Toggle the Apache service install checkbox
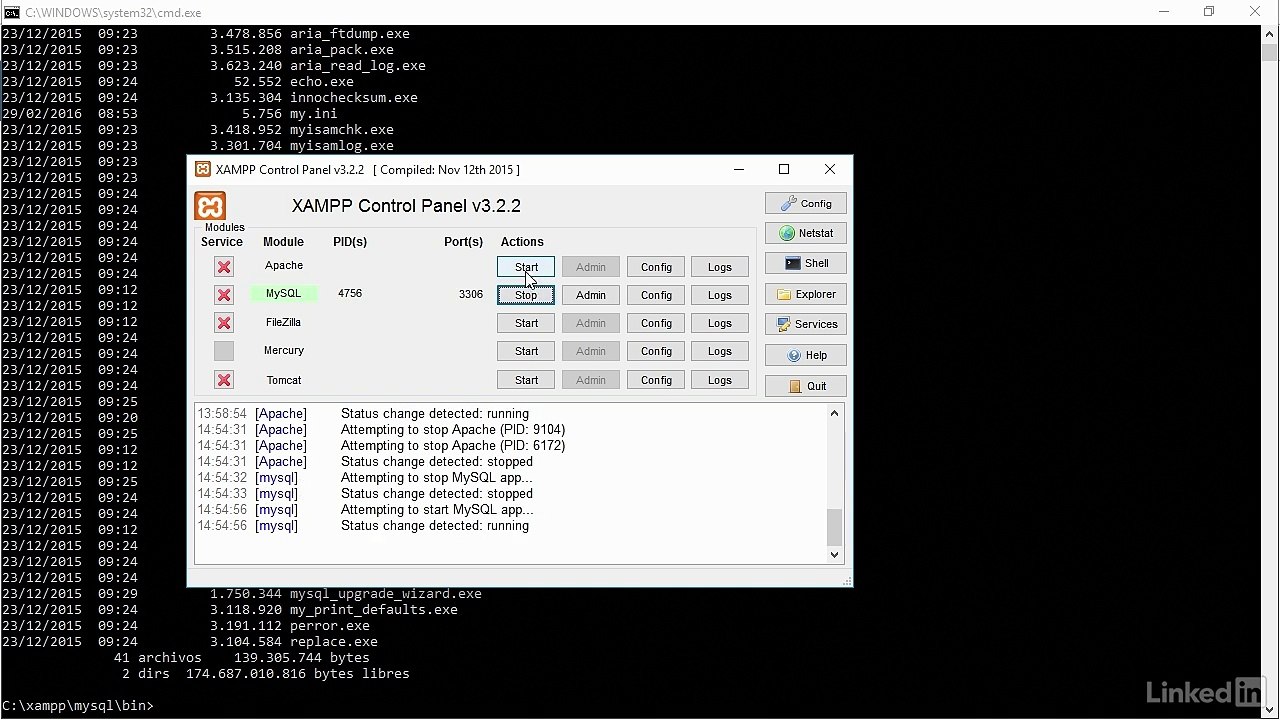This screenshot has width=1280, height=720. coord(224,267)
